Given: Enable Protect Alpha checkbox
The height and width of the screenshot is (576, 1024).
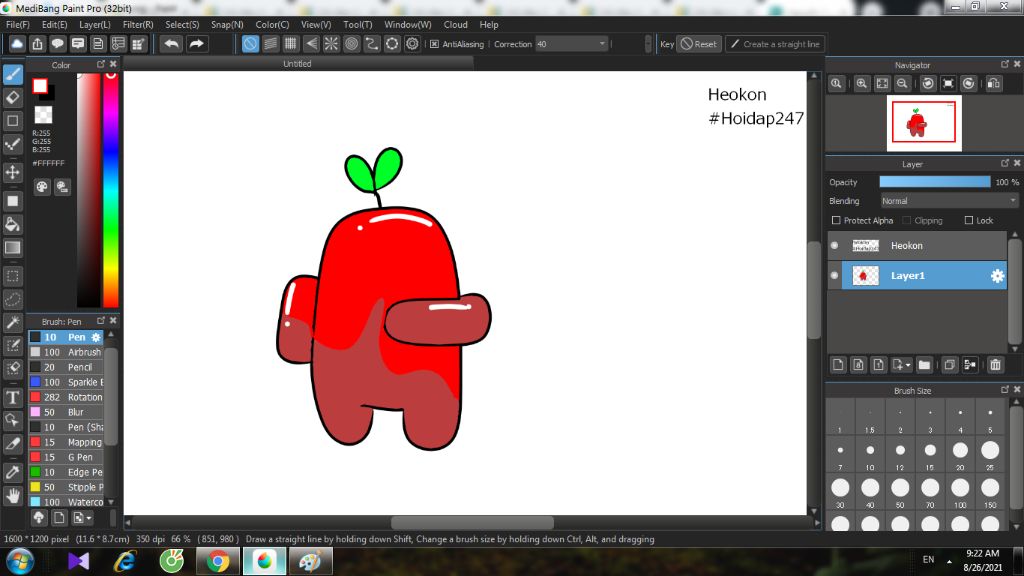Looking at the screenshot, I should coord(836,221).
